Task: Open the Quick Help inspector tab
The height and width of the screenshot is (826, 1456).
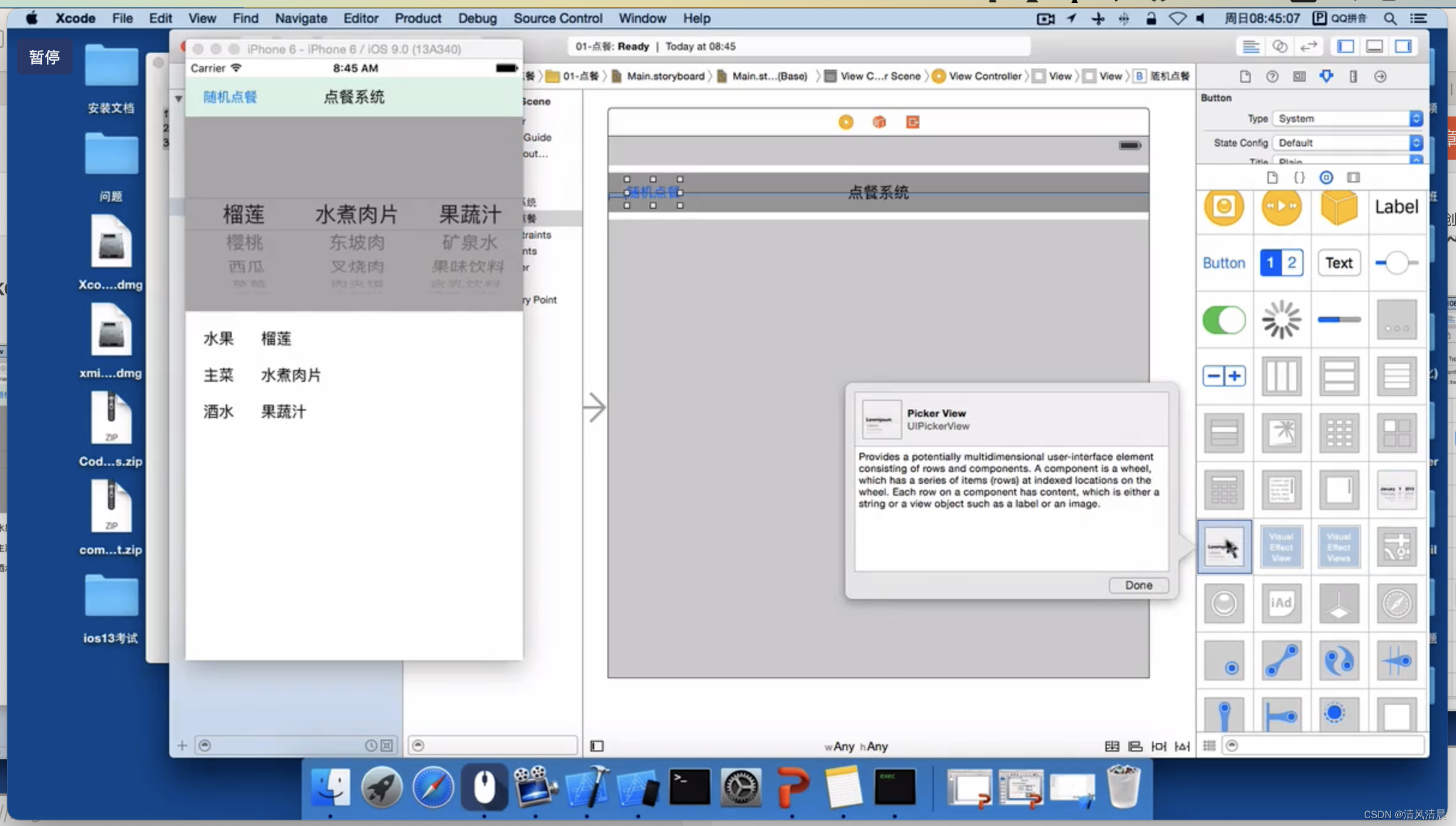Action: (x=1272, y=76)
